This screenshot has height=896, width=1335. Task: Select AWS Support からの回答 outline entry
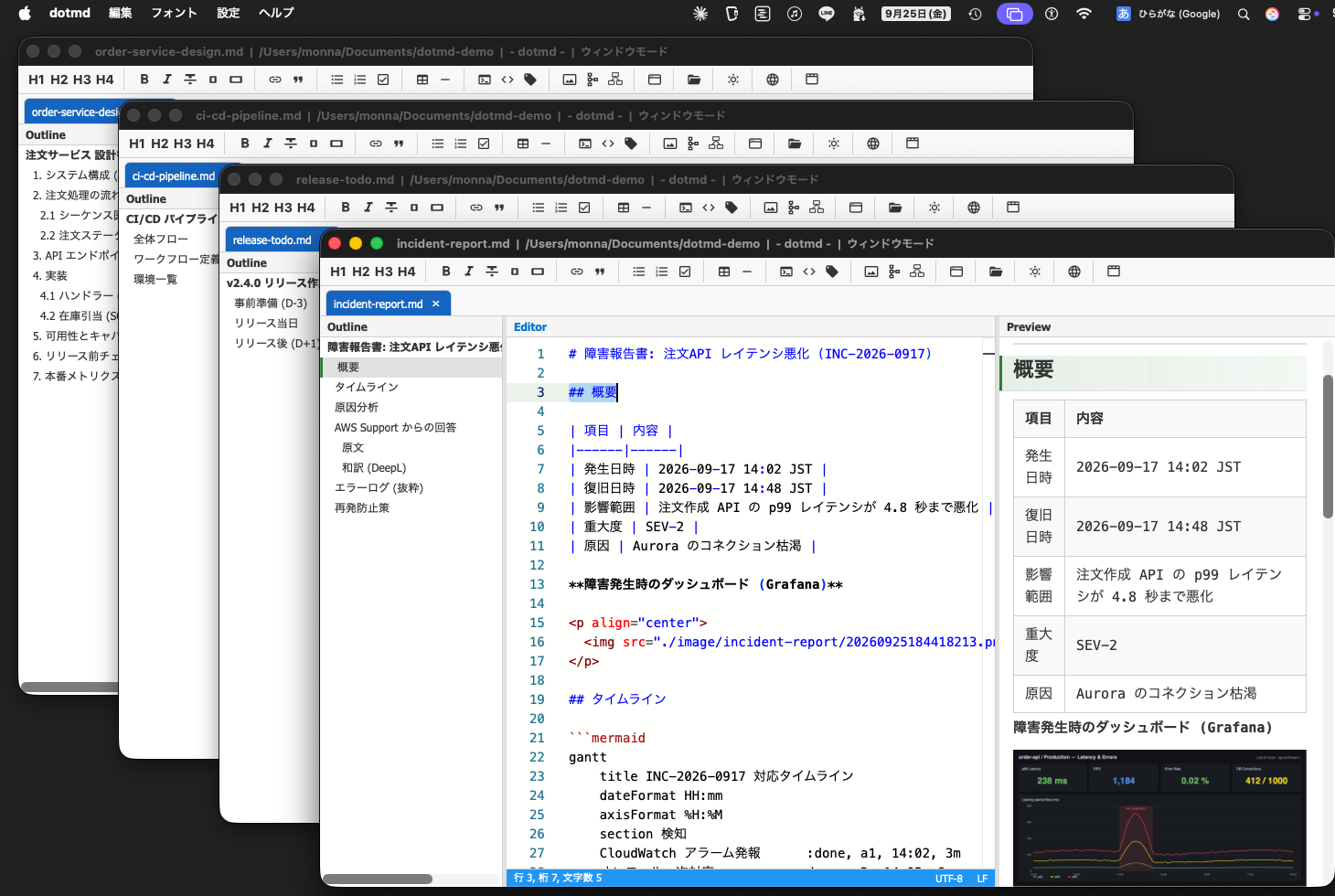click(x=395, y=427)
